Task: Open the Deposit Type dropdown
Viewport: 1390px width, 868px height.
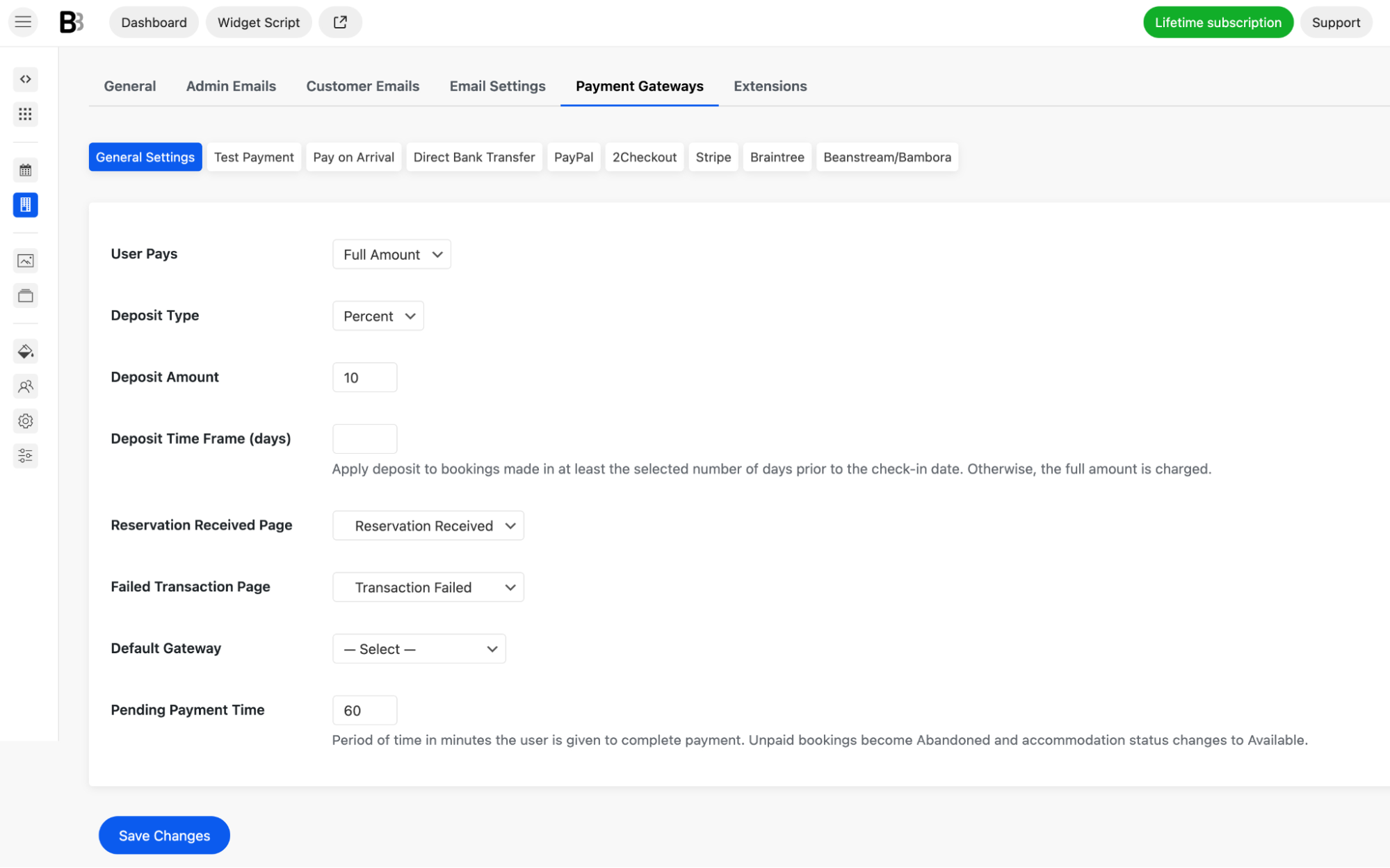Action: 378,316
